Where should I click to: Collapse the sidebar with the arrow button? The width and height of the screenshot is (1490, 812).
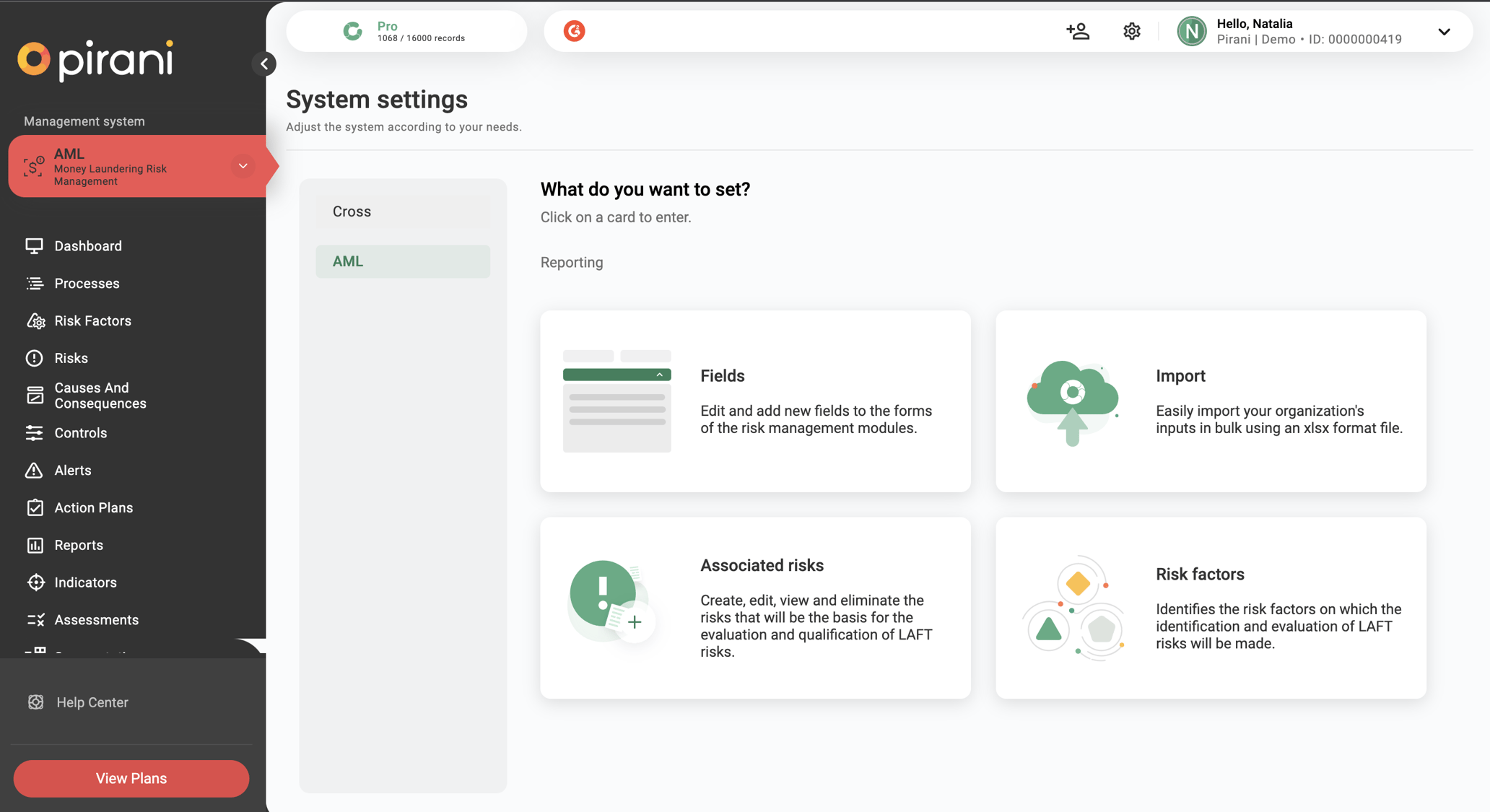click(x=264, y=64)
